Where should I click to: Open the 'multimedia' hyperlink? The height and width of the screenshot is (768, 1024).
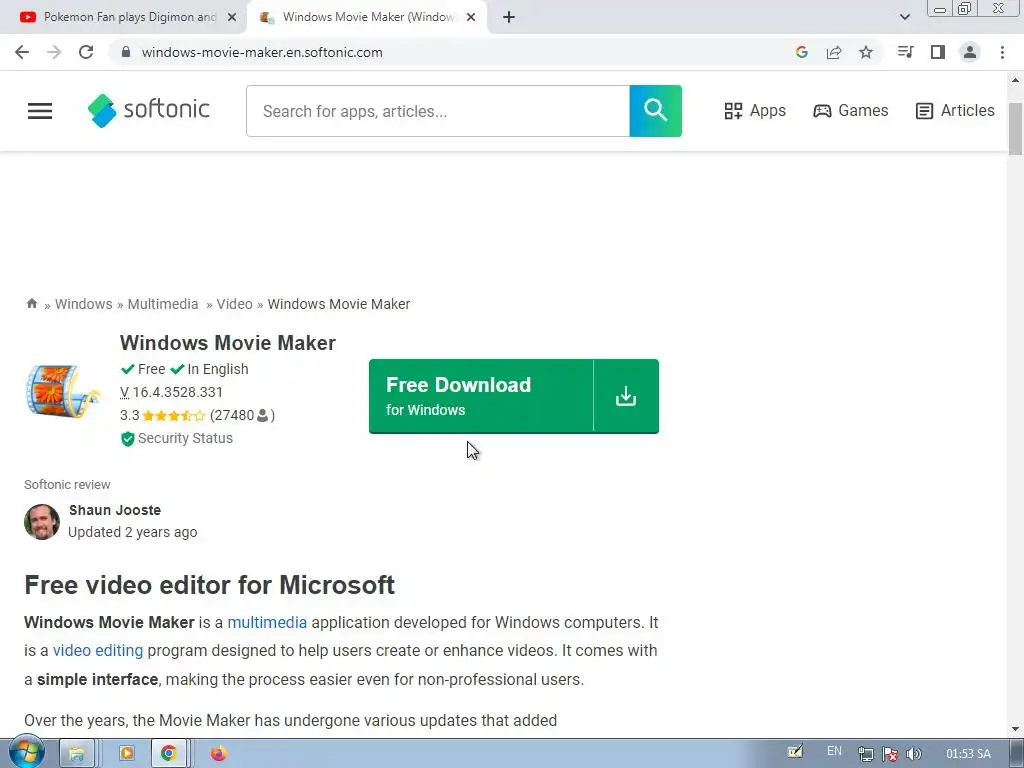[x=267, y=622]
